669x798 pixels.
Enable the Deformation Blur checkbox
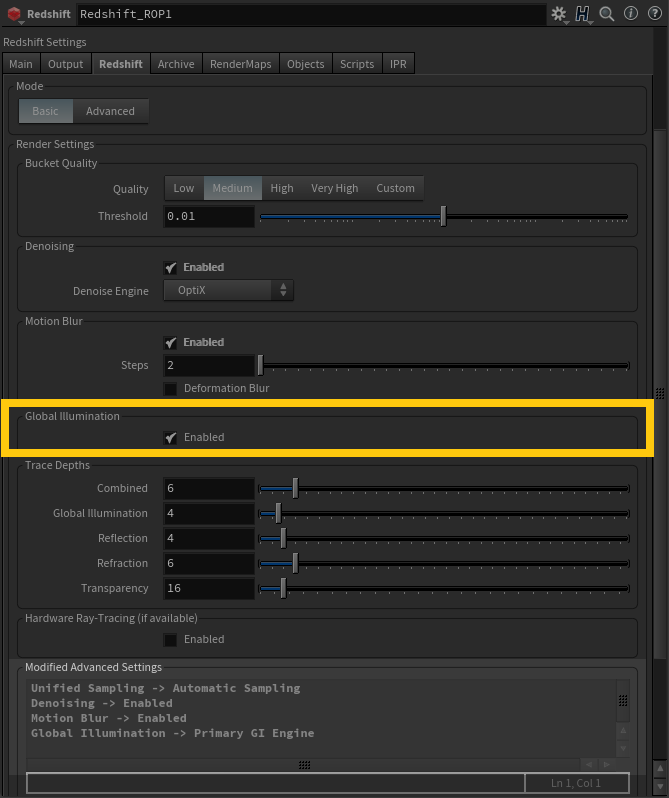point(171,388)
